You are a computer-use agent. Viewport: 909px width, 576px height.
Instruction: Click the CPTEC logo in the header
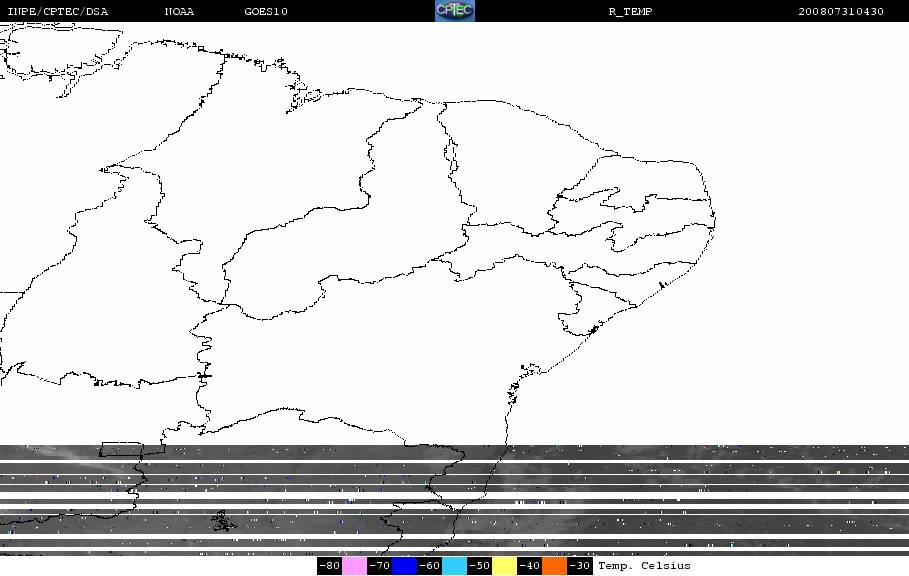454,10
